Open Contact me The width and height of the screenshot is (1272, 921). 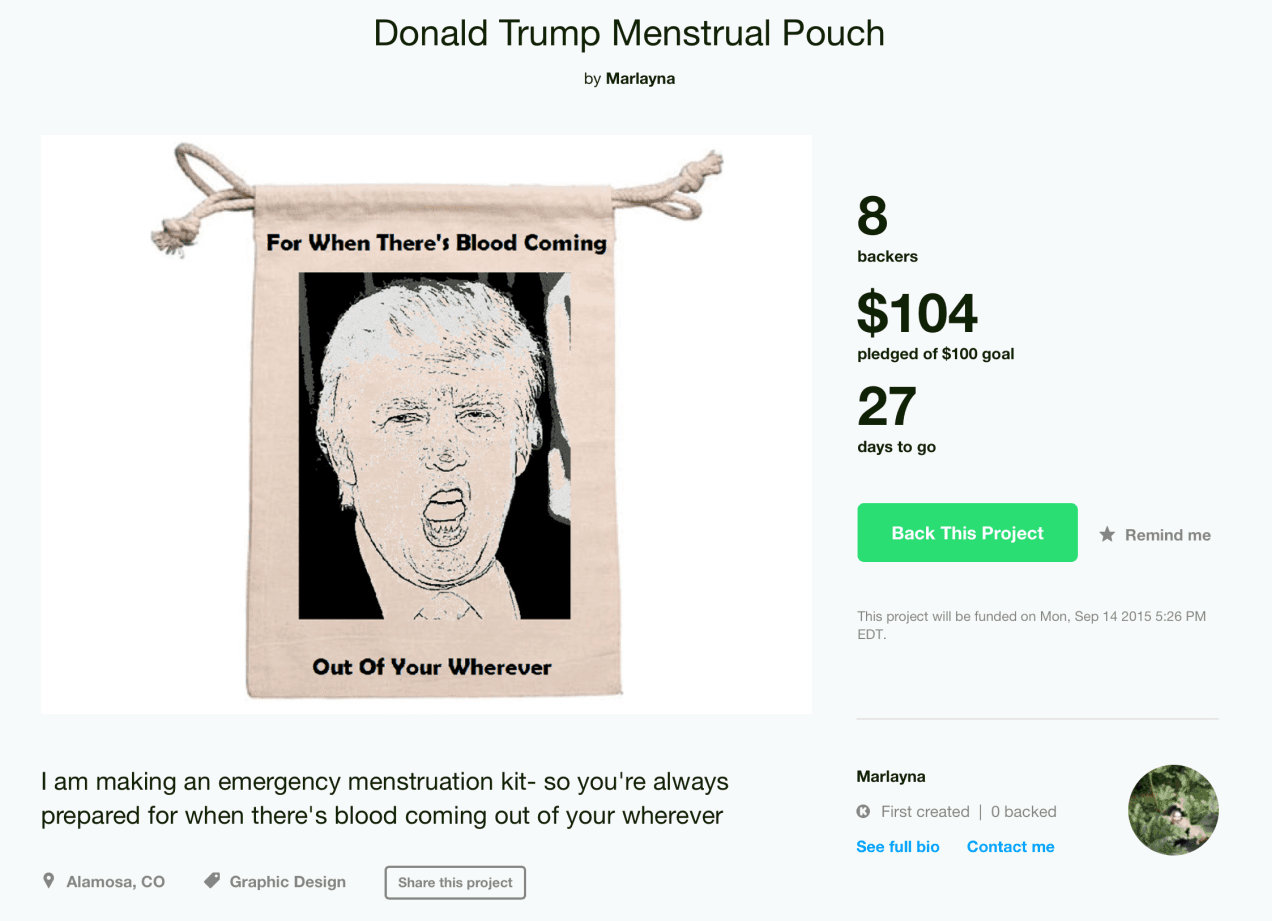click(x=1010, y=846)
